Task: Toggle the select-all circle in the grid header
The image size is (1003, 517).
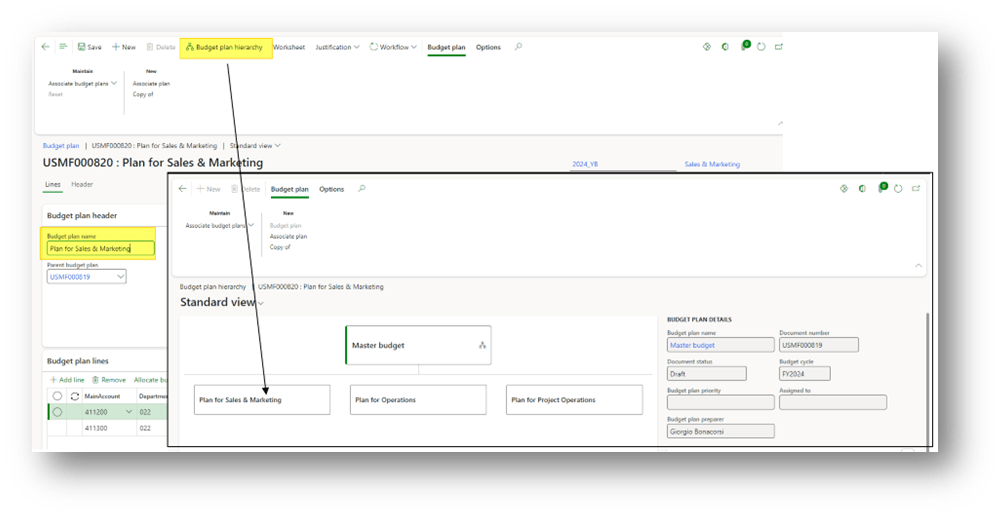Action: (57, 396)
